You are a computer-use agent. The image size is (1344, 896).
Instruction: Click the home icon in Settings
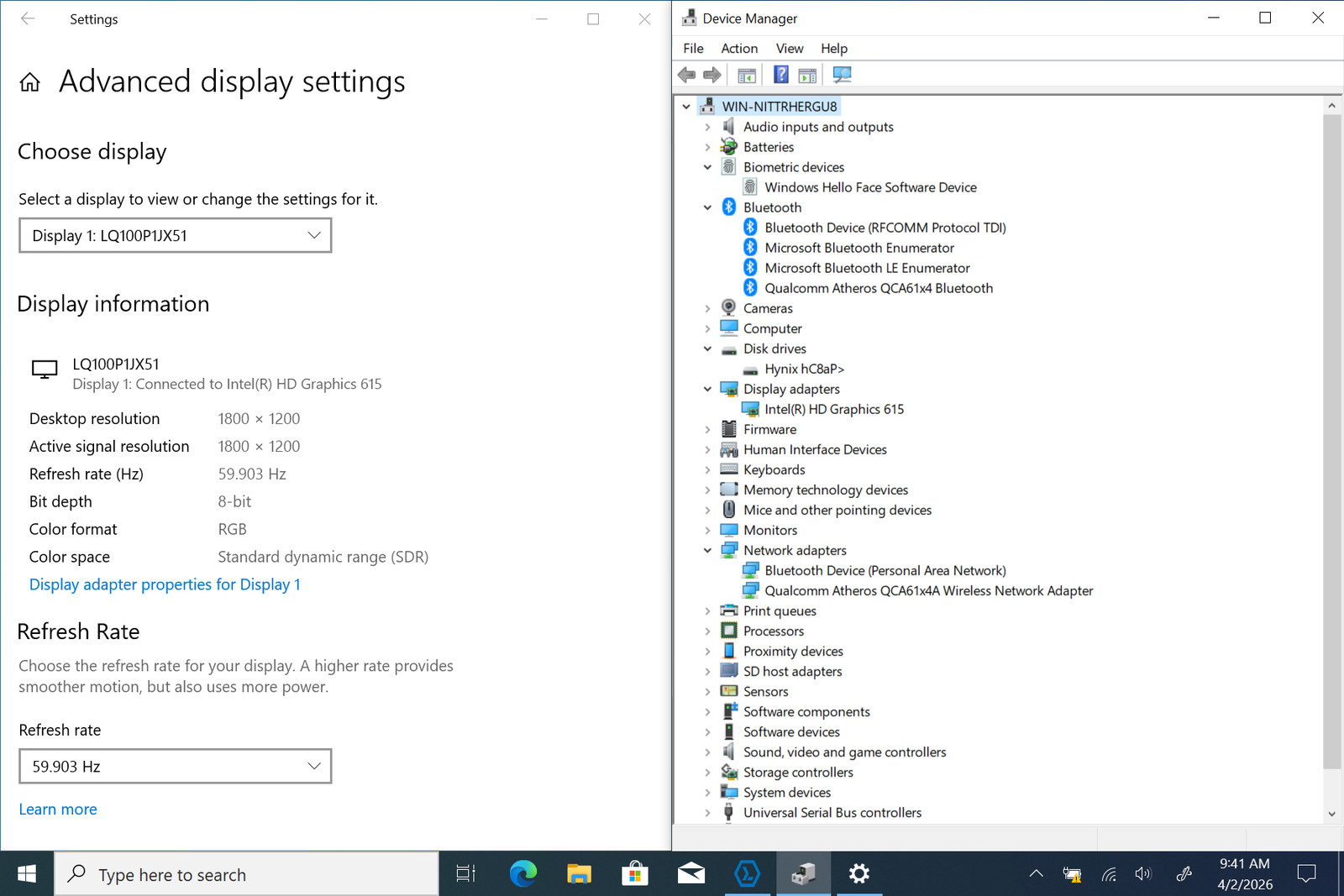click(30, 82)
